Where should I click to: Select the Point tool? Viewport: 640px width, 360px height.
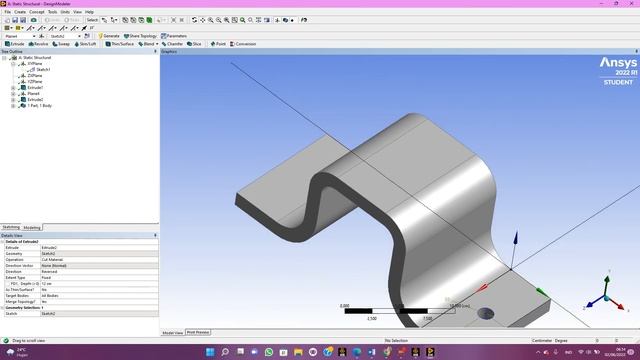[218, 44]
